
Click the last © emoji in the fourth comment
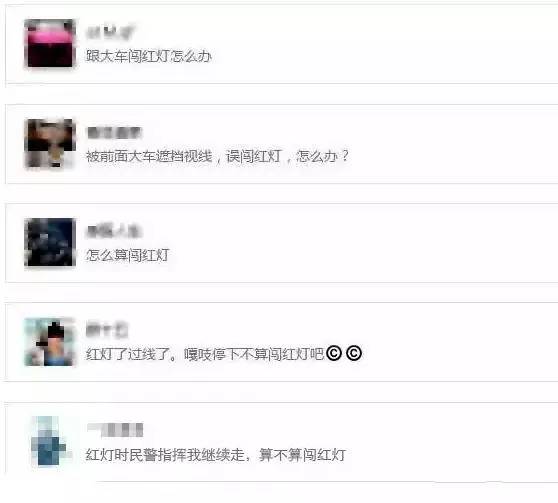tap(354, 353)
